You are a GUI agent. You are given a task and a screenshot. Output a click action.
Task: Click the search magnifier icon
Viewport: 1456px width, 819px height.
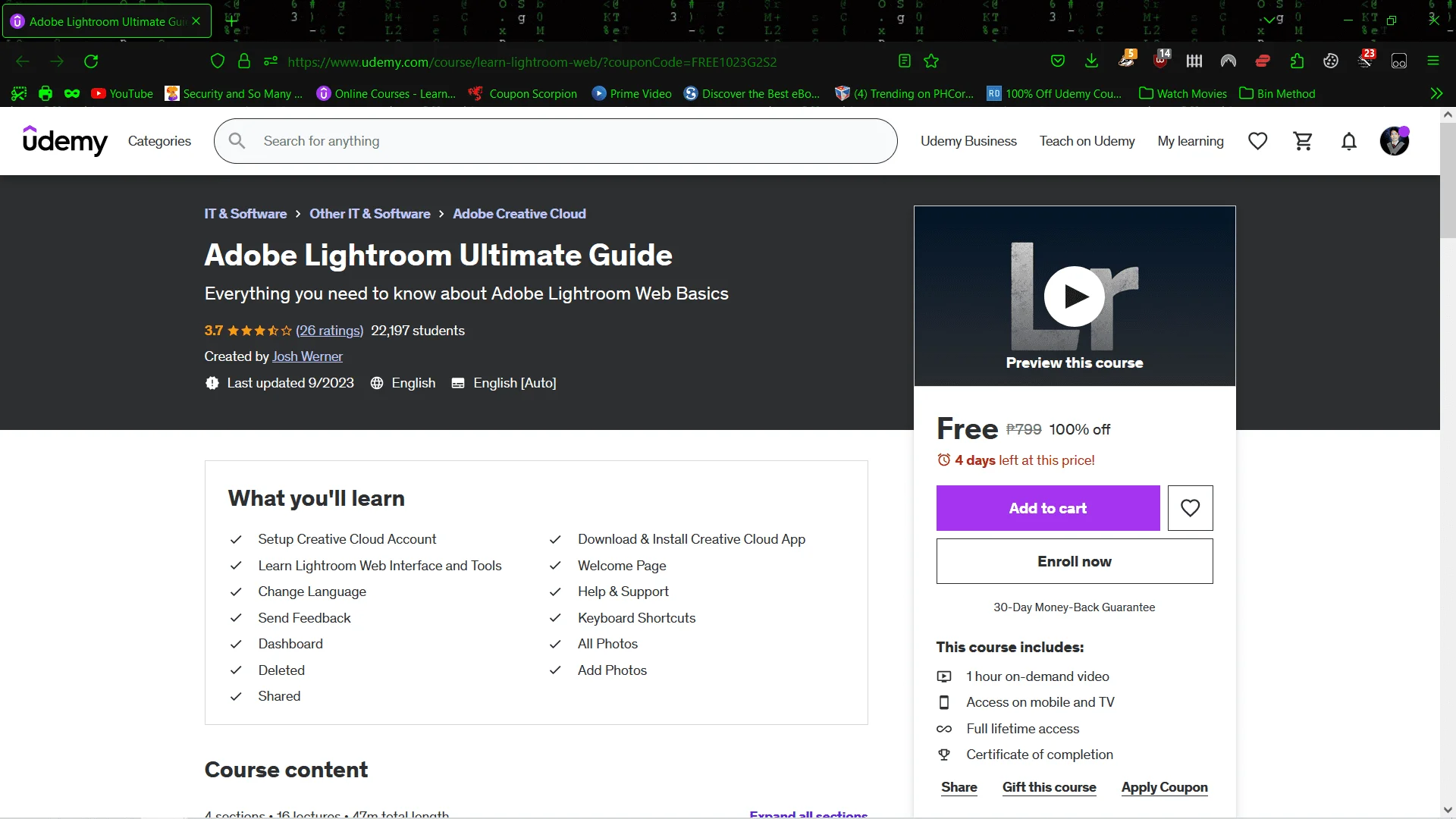point(237,141)
